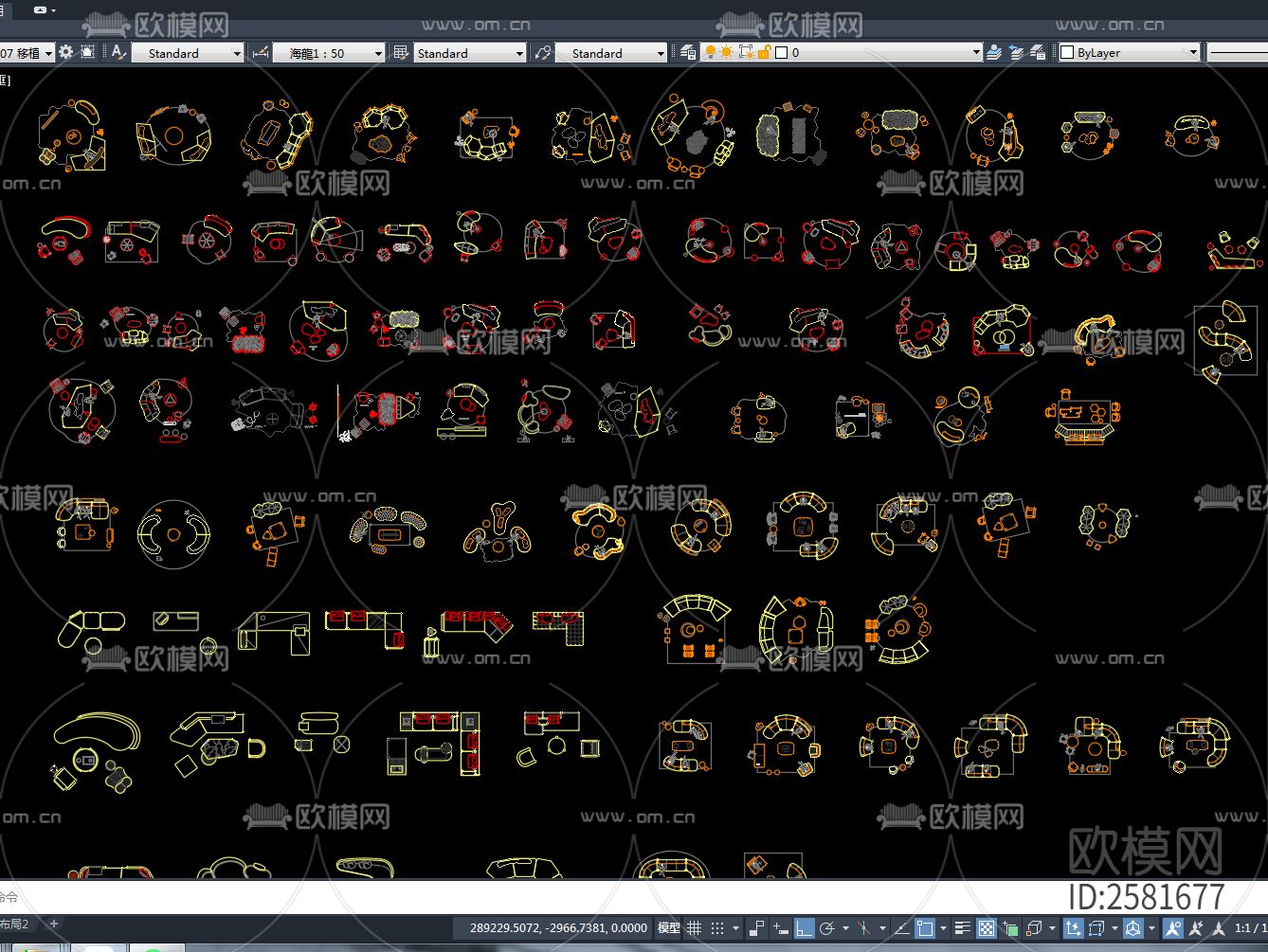This screenshot has height=952, width=1268.
Task: Toggle dynamic input in status bar
Action: pos(780,928)
